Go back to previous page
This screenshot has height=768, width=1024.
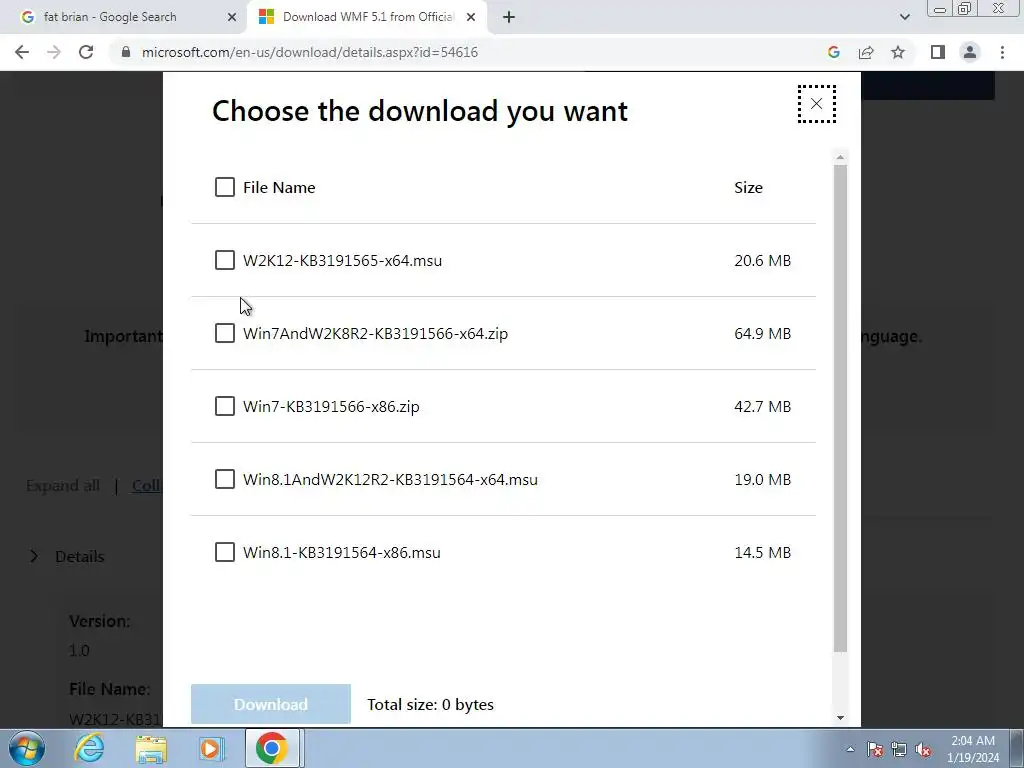click(x=22, y=52)
